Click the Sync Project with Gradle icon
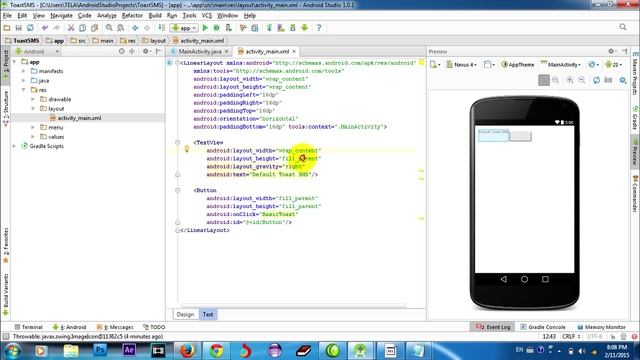The image size is (640, 360). coord(269,28)
